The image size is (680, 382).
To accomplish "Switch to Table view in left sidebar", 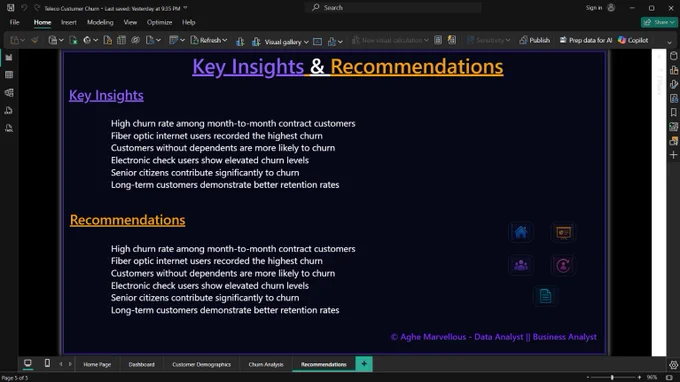I will click(9, 75).
